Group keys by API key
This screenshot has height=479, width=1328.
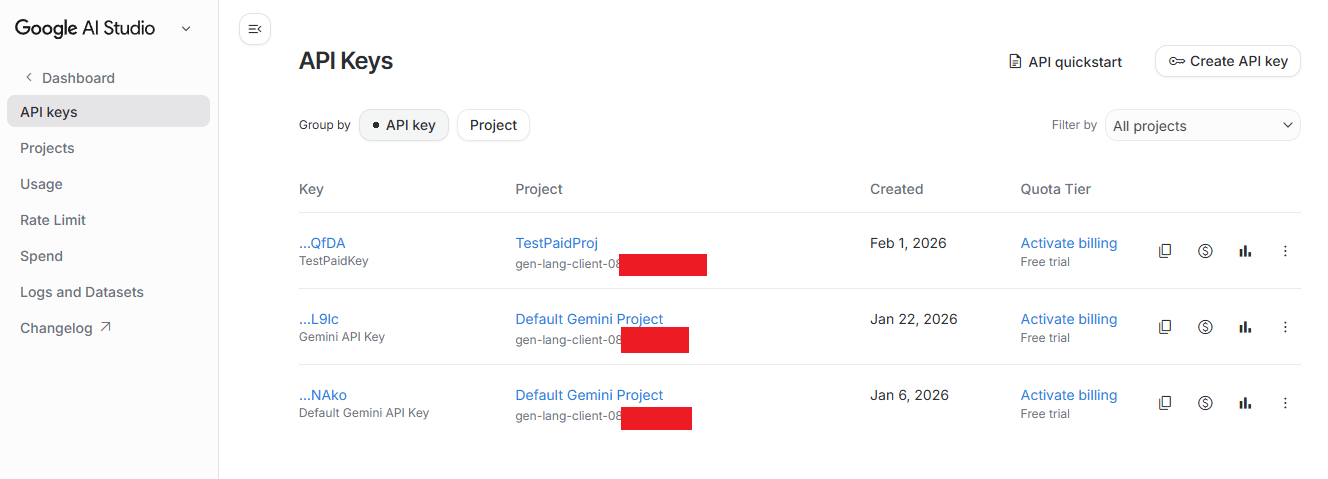[404, 125]
